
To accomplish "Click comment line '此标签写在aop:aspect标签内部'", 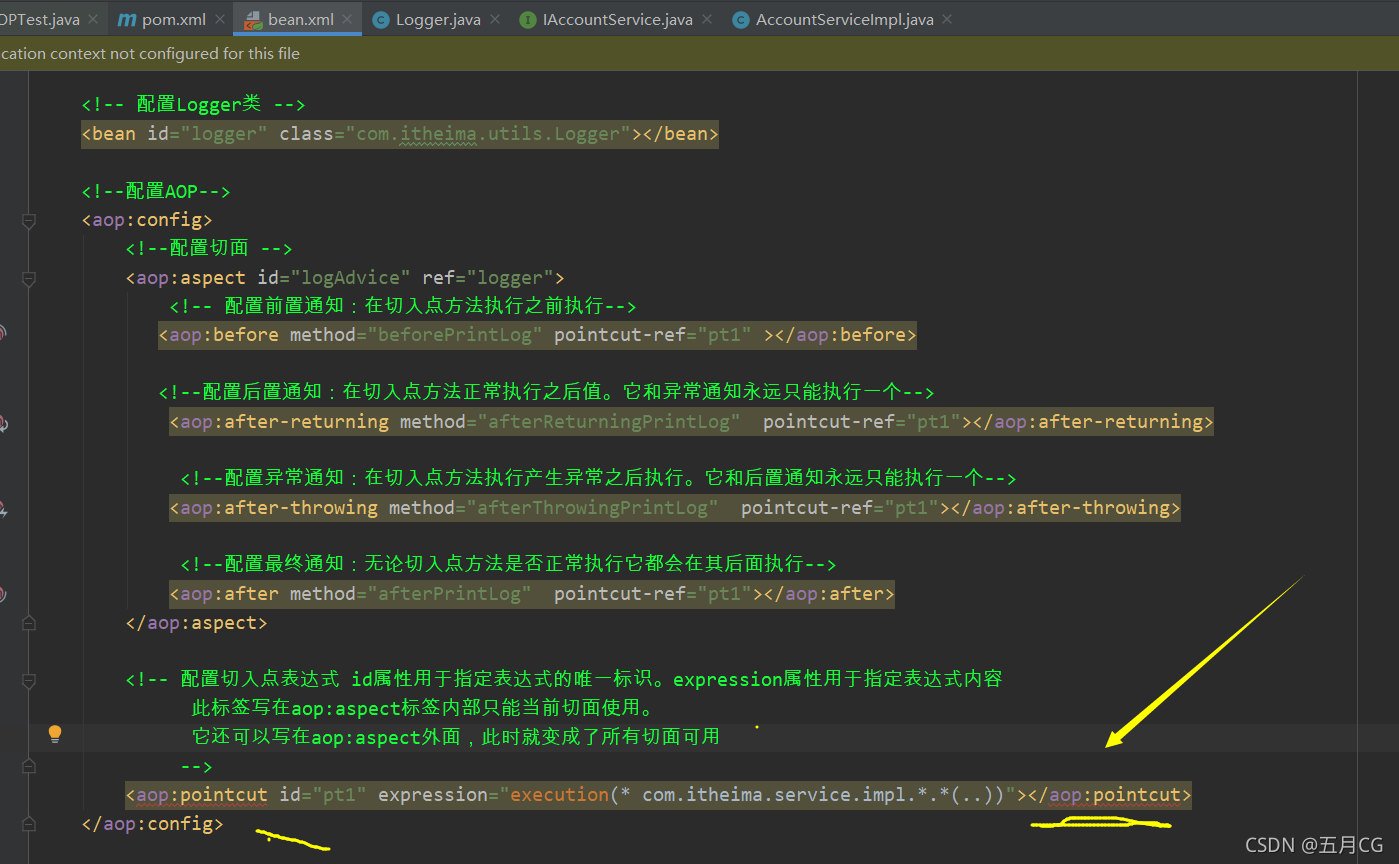I will (422, 709).
